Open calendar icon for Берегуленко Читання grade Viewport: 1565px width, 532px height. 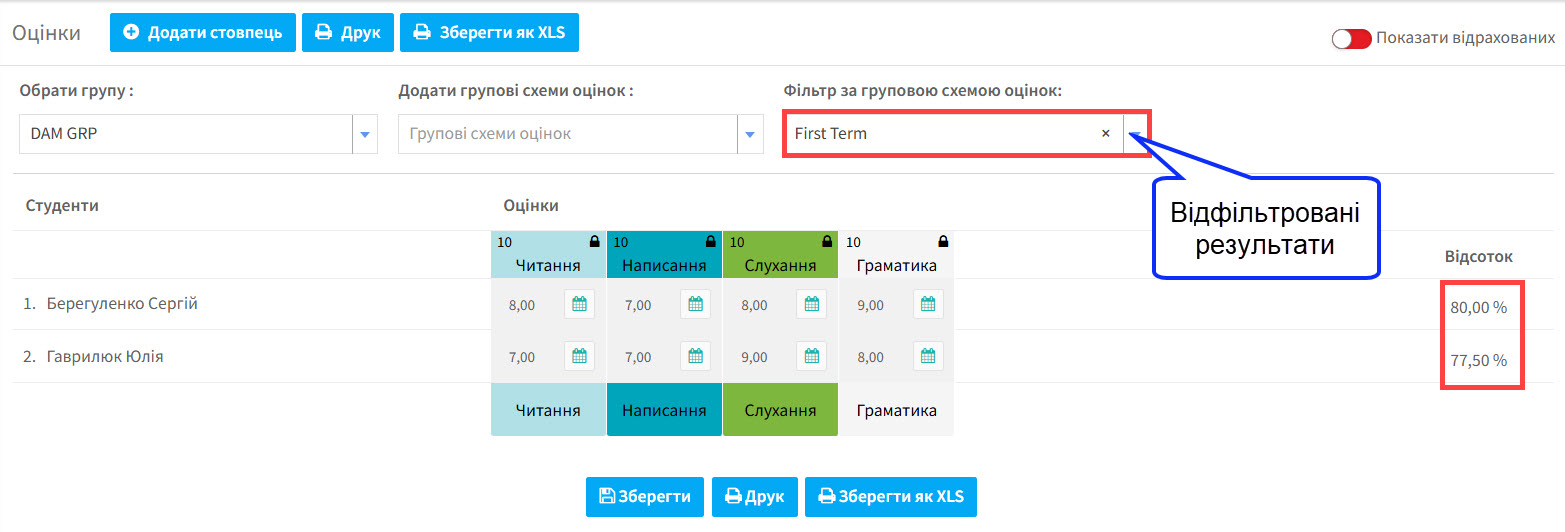[579, 304]
